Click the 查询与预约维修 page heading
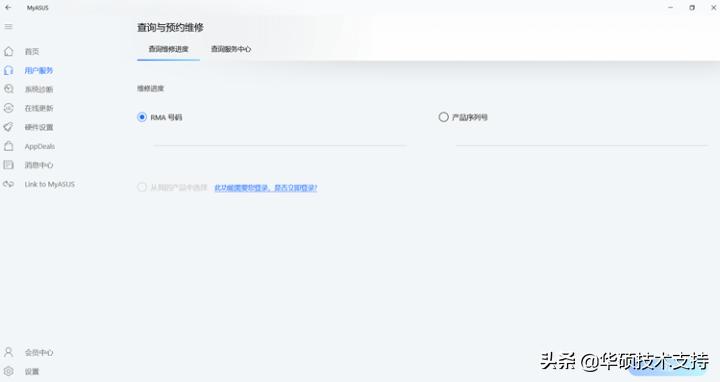 (x=170, y=28)
